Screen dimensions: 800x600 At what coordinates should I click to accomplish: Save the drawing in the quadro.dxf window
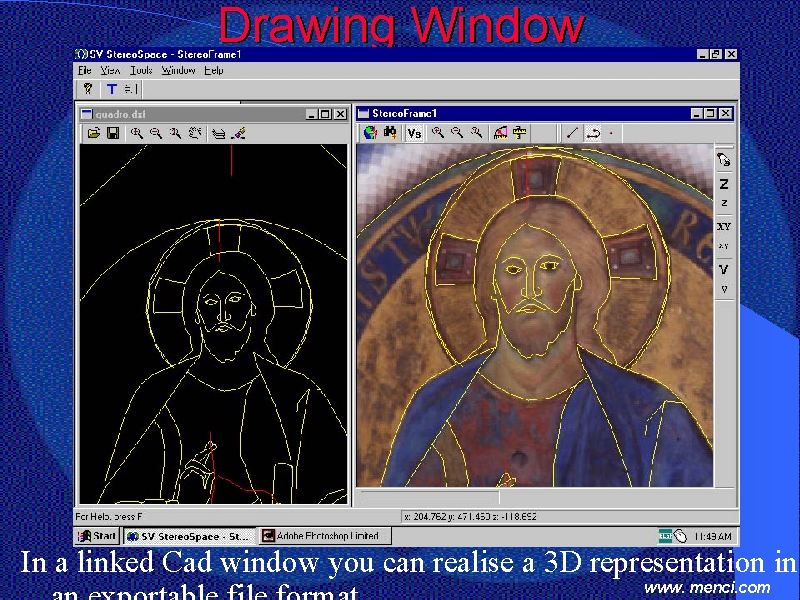[x=113, y=133]
